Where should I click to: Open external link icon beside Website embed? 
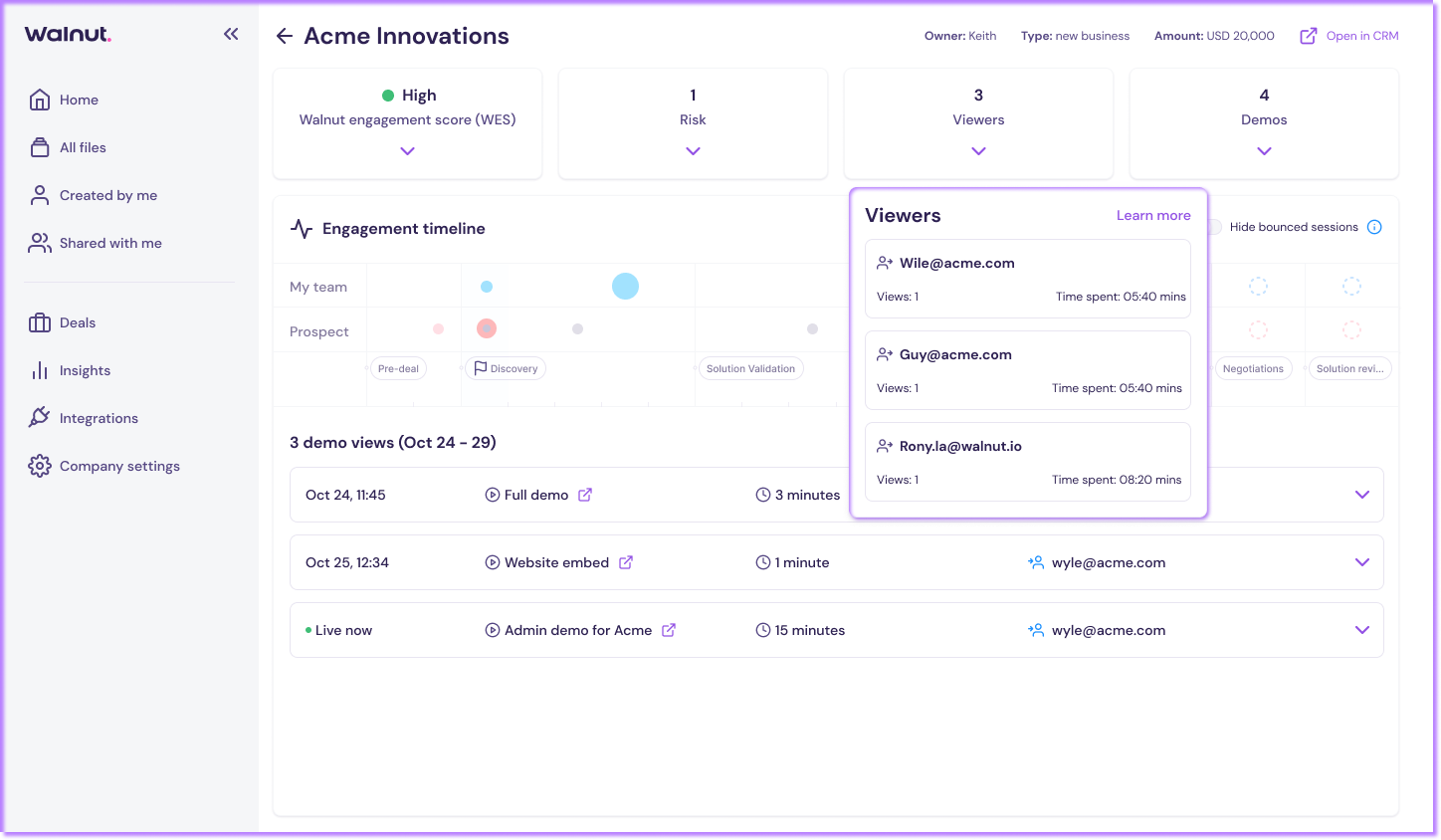point(626,562)
